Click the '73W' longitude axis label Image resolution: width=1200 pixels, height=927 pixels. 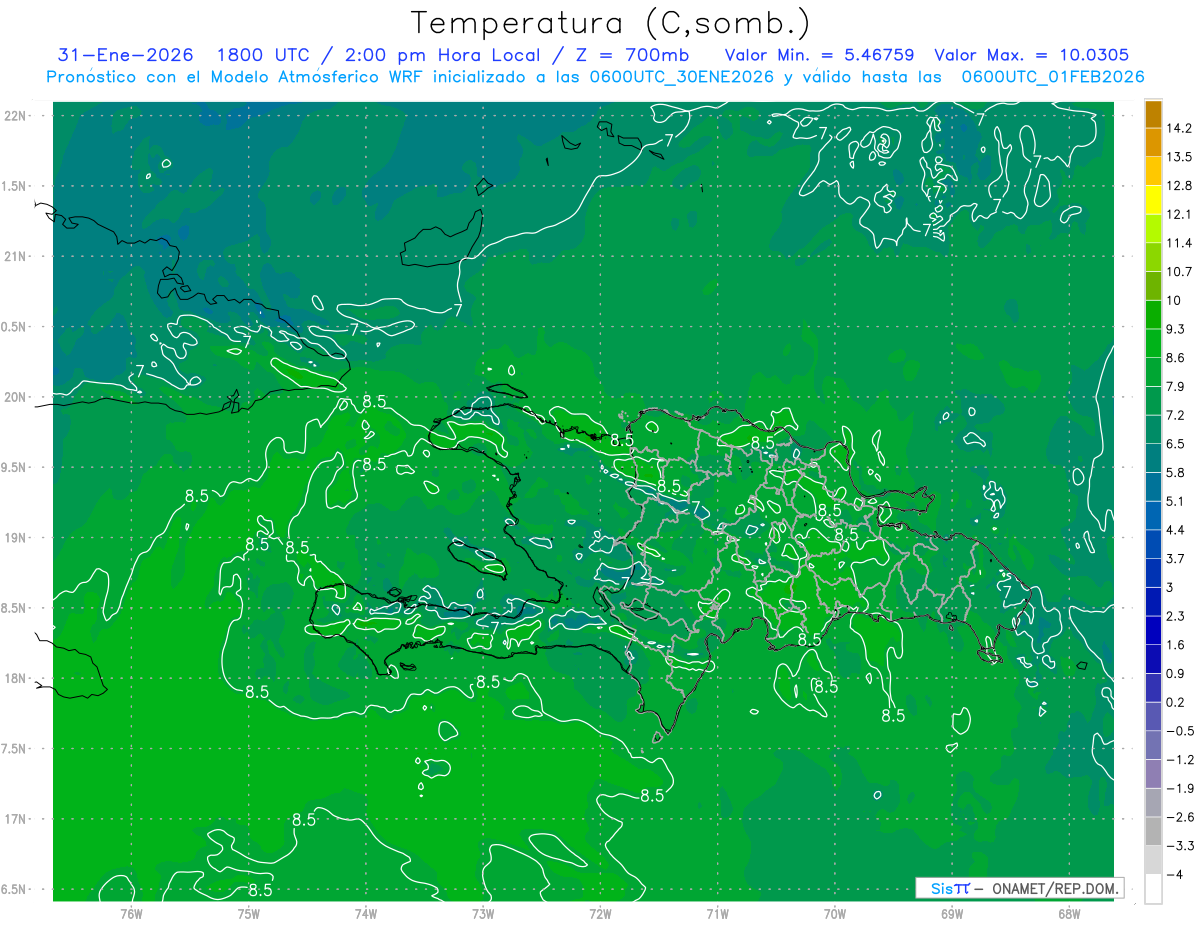pyautogui.click(x=483, y=913)
